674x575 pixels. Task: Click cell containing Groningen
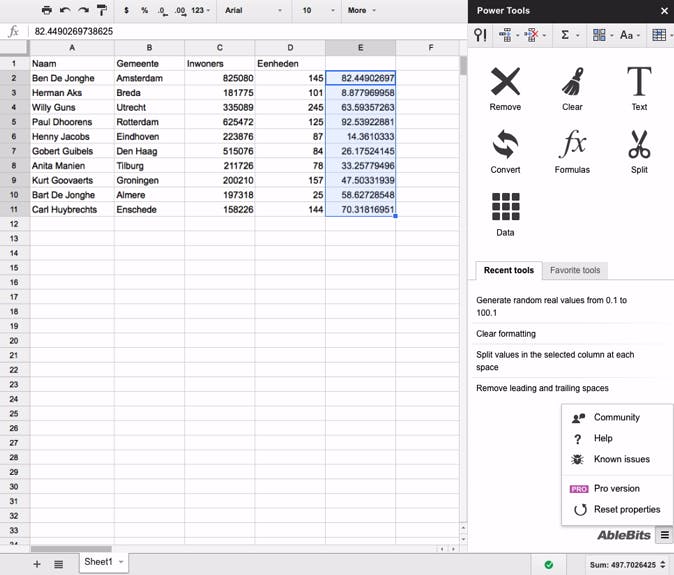click(x=149, y=180)
